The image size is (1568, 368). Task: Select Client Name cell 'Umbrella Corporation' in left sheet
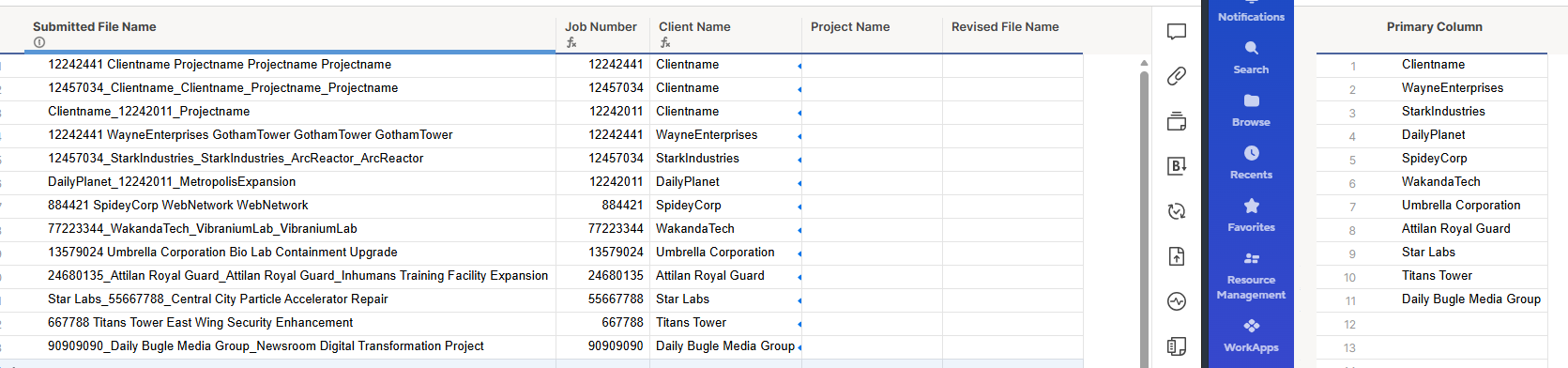click(725, 253)
